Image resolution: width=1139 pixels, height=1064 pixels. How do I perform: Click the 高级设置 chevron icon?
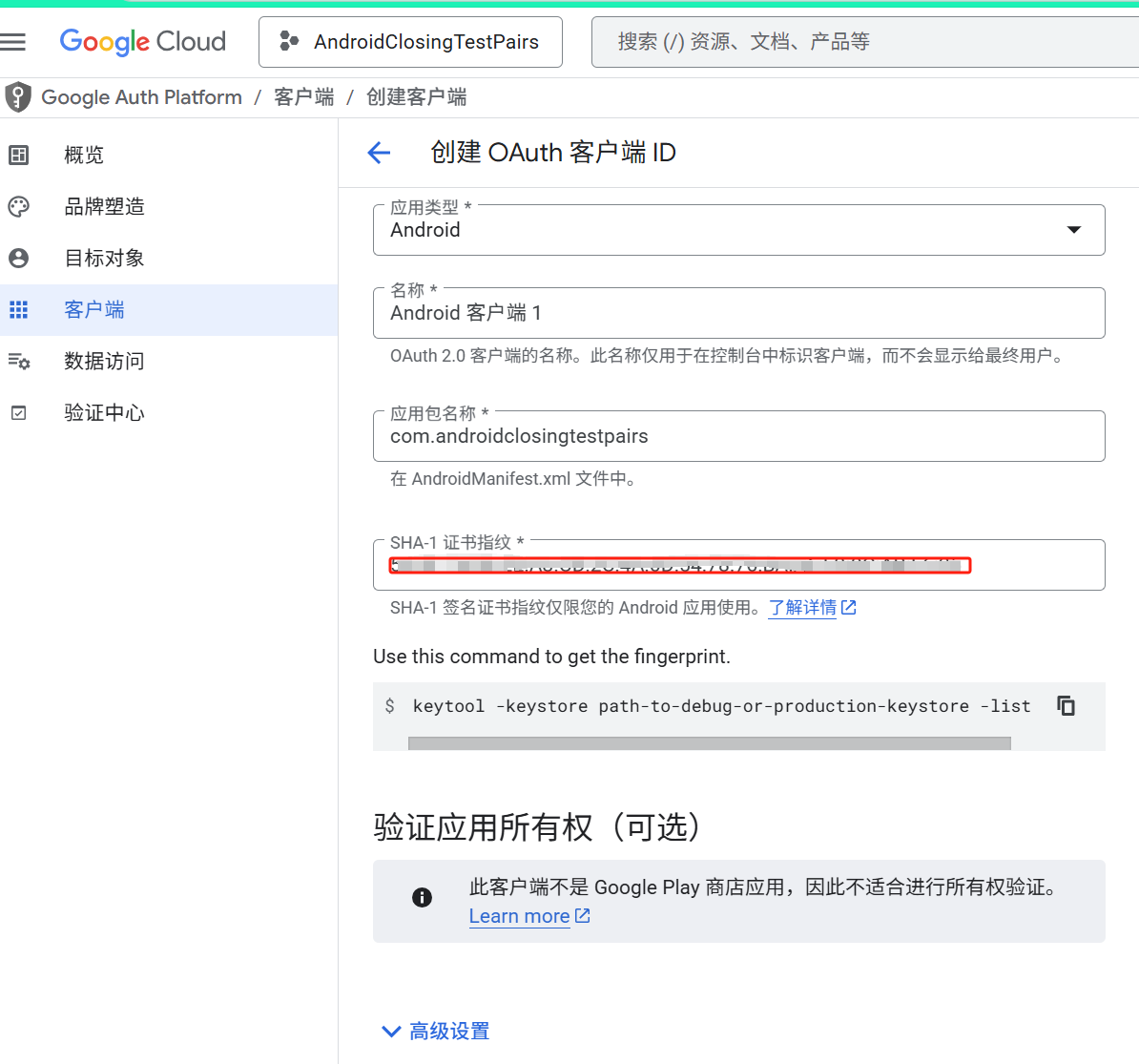click(x=391, y=1032)
